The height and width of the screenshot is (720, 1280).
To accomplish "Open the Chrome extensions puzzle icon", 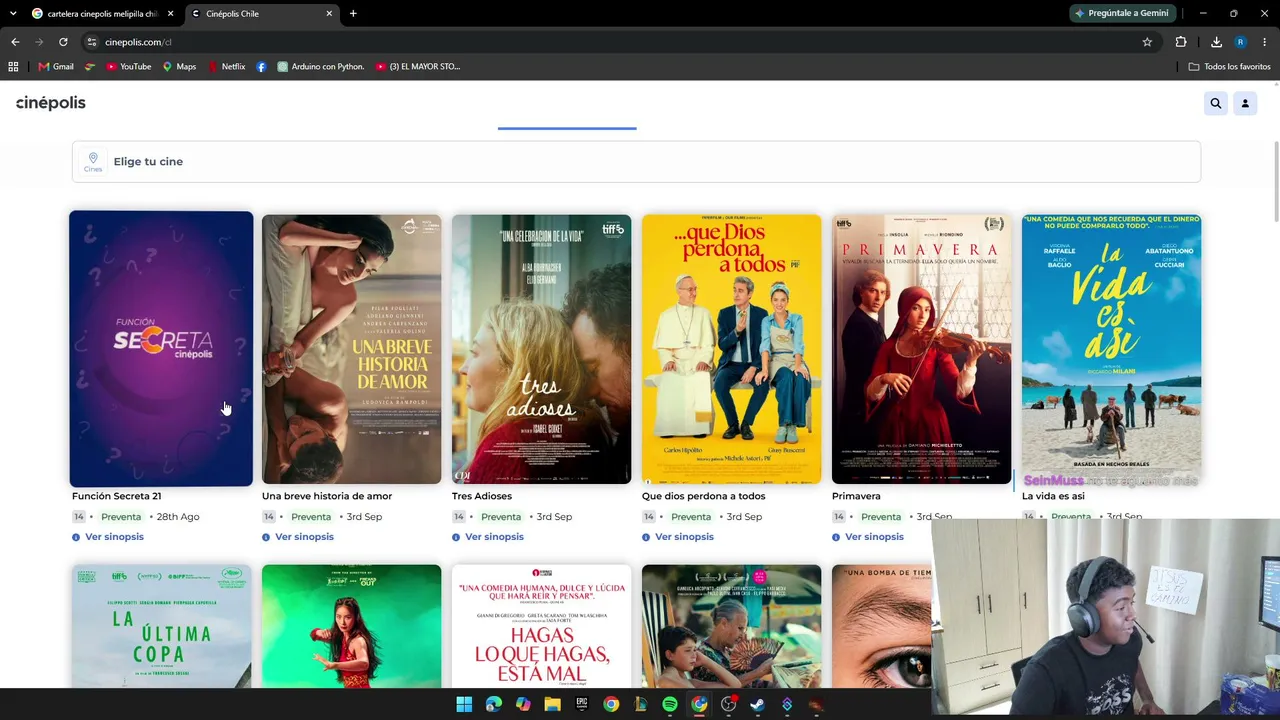I will 1181,42.
